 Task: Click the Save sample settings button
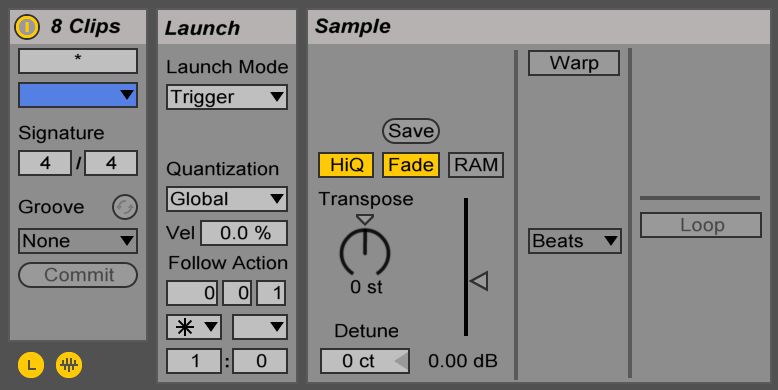coord(411,131)
